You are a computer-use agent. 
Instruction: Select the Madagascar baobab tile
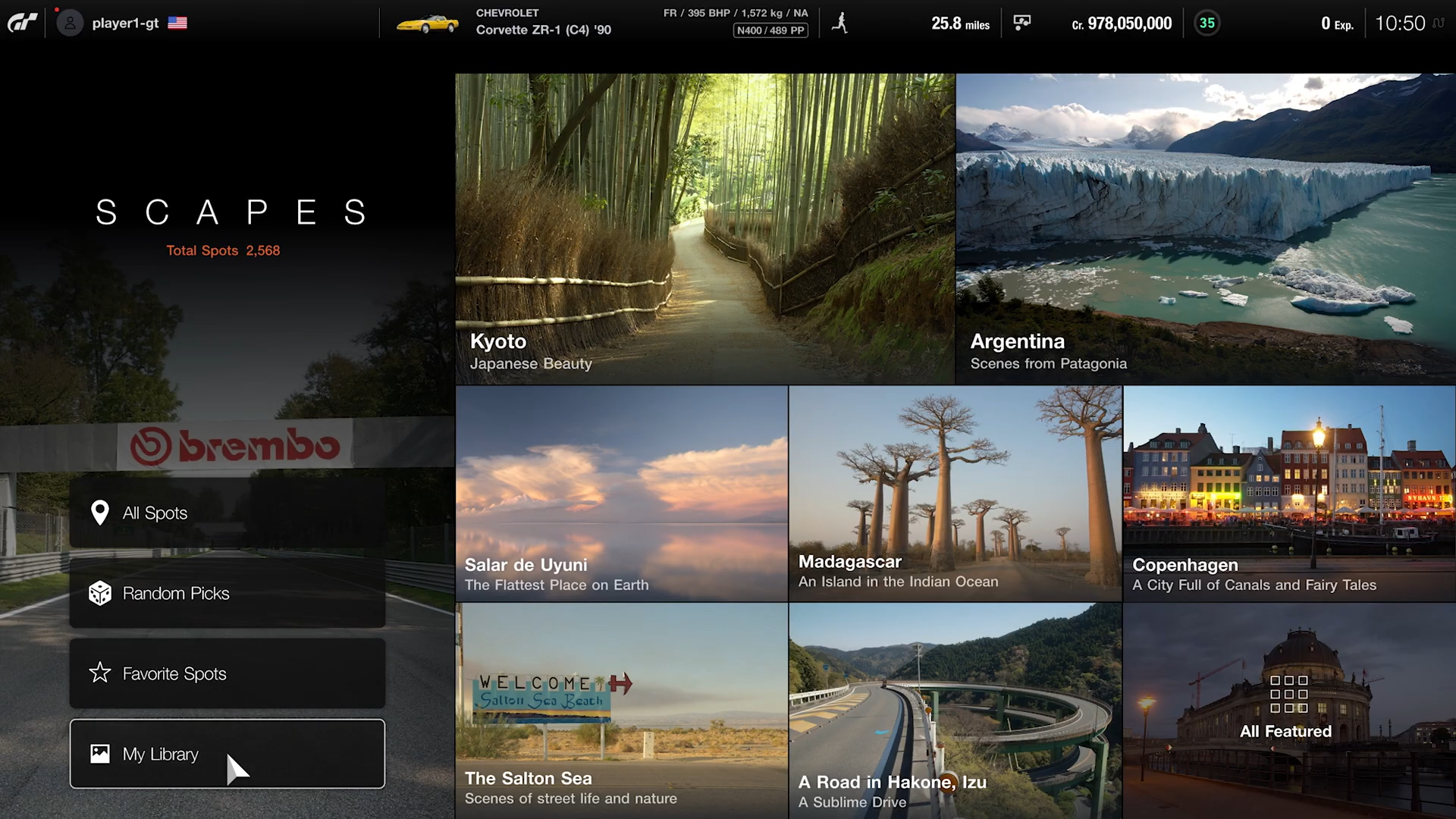(955, 494)
